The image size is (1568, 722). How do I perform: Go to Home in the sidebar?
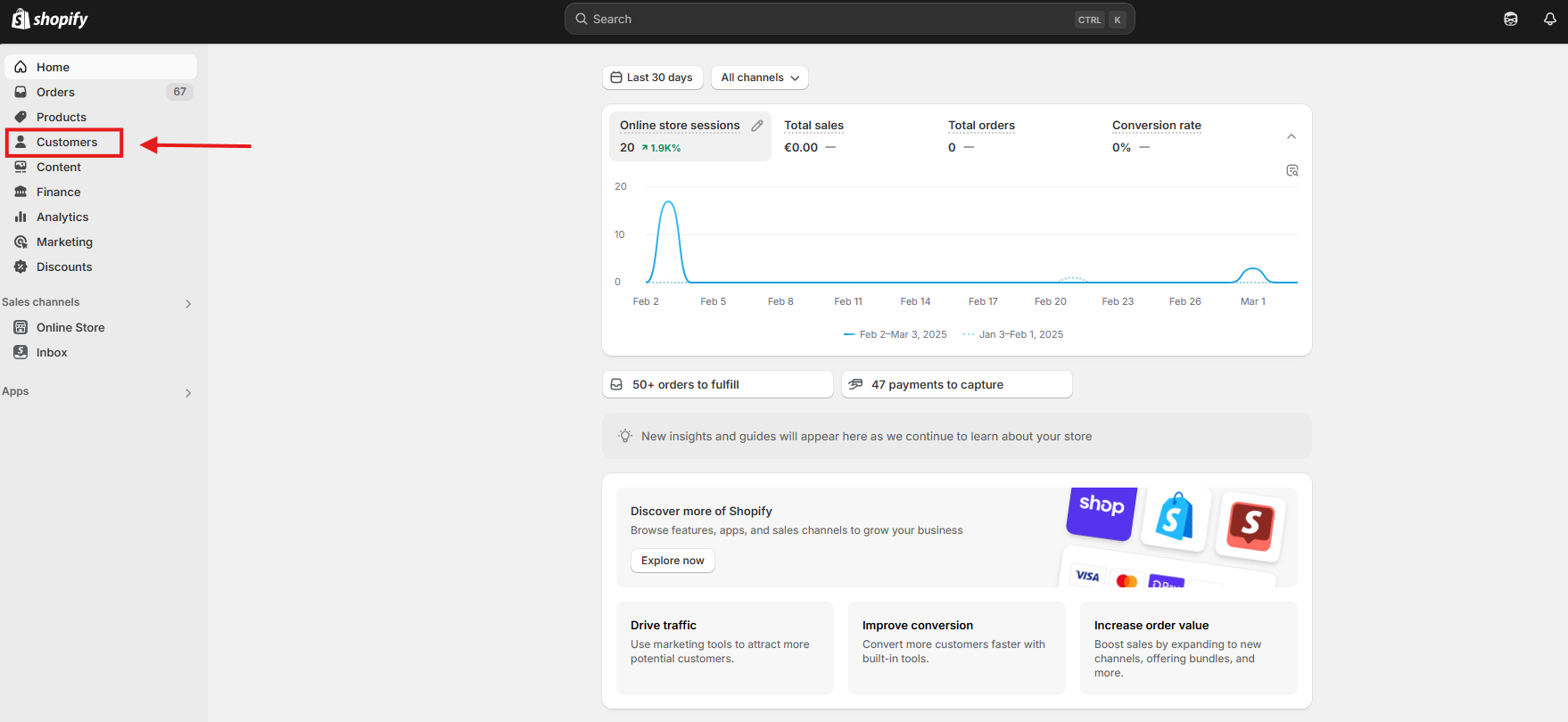click(x=101, y=67)
